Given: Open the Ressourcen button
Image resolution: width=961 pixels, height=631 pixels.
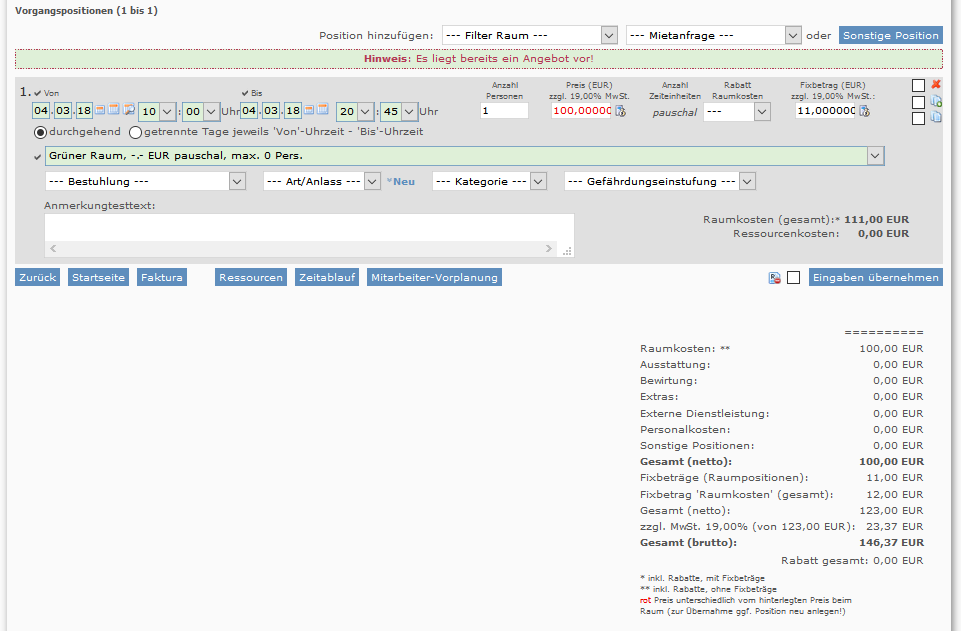Looking at the screenshot, I should 251,278.
